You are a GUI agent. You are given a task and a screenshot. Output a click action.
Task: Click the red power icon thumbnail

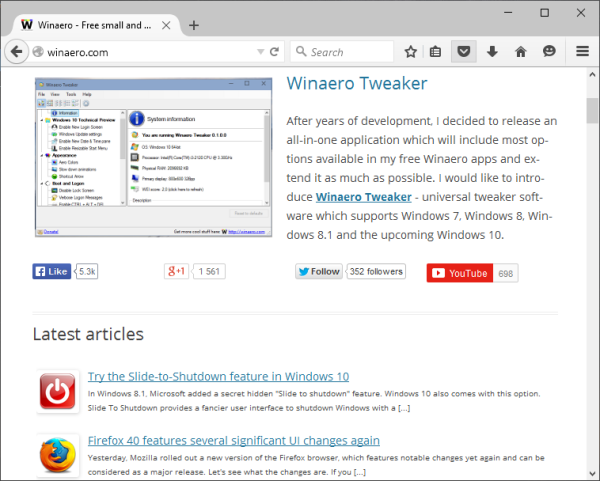point(58,391)
